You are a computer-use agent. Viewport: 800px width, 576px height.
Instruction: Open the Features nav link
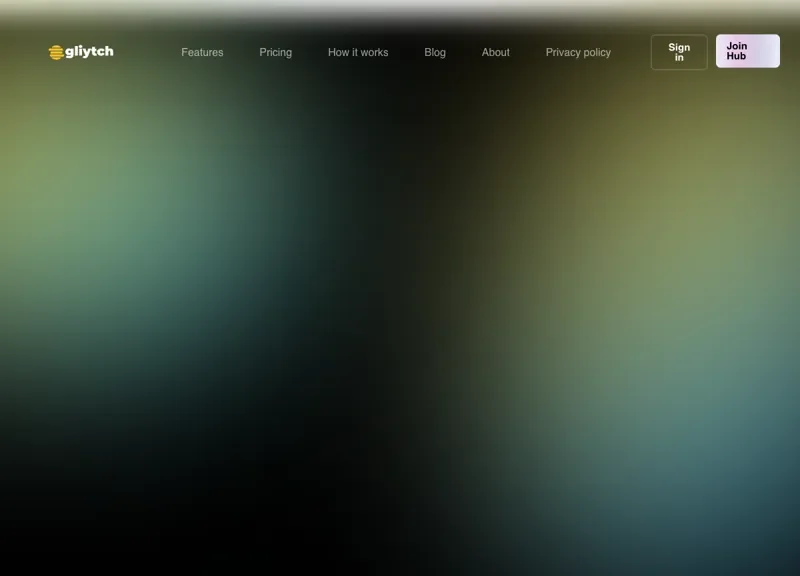(202, 53)
